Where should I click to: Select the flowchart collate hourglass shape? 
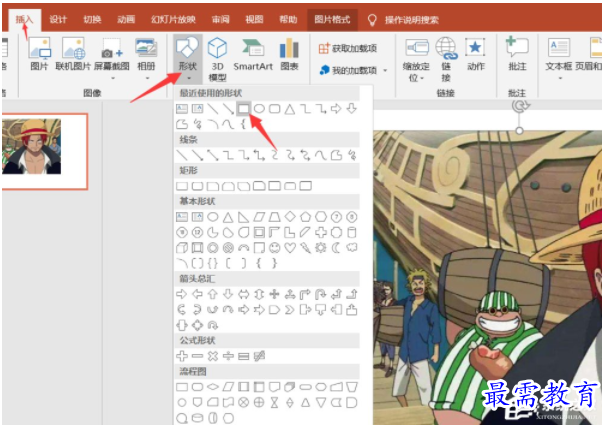[274, 403]
